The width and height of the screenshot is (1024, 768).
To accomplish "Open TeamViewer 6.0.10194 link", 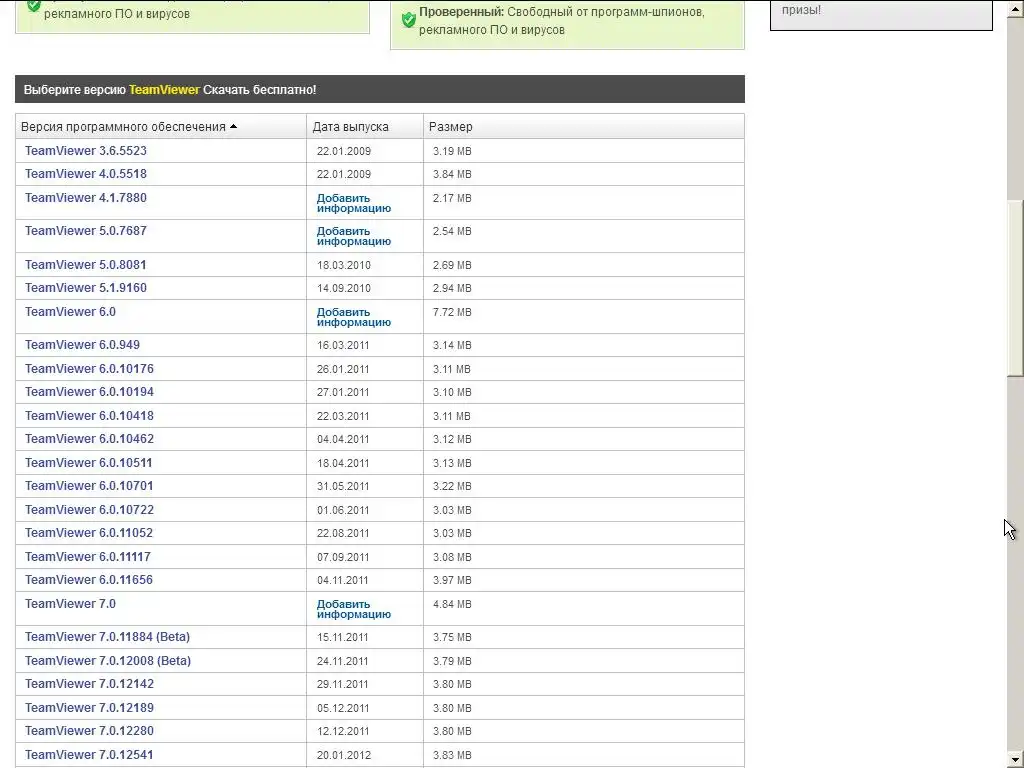I will point(89,392).
